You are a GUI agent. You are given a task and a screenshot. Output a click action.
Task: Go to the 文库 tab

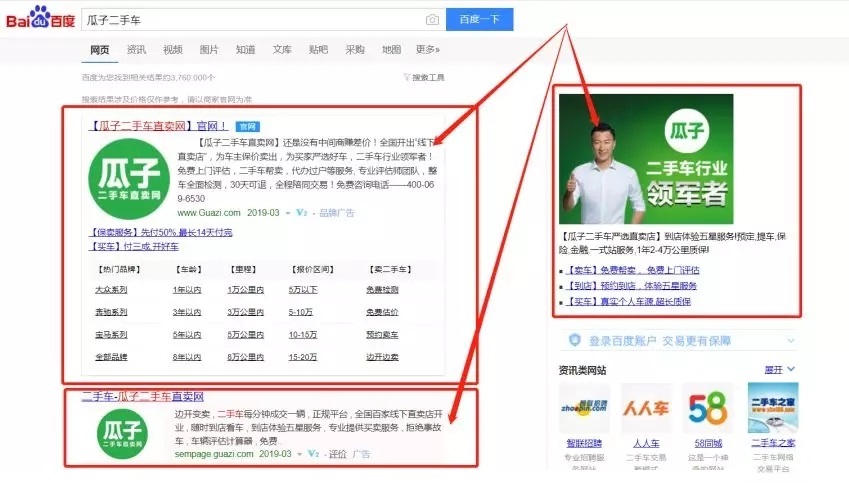[282, 50]
